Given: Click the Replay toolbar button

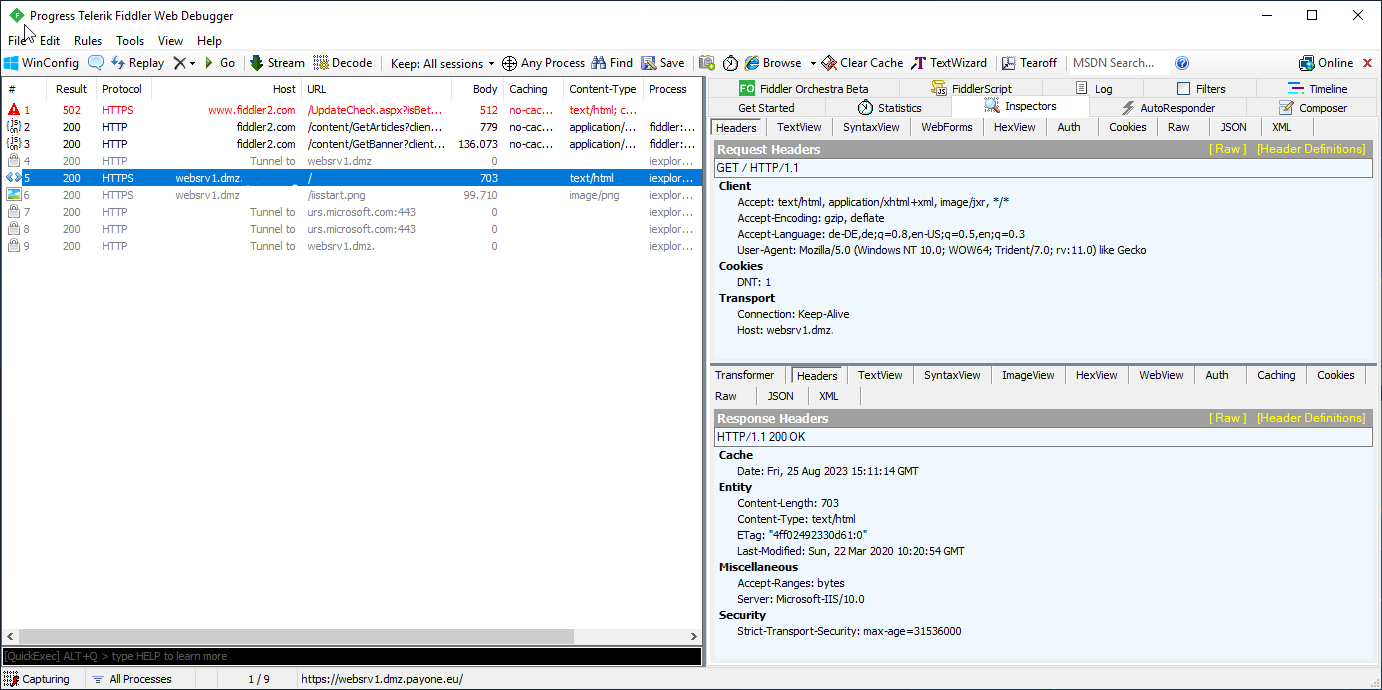Looking at the screenshot, I should coord(137,63).
